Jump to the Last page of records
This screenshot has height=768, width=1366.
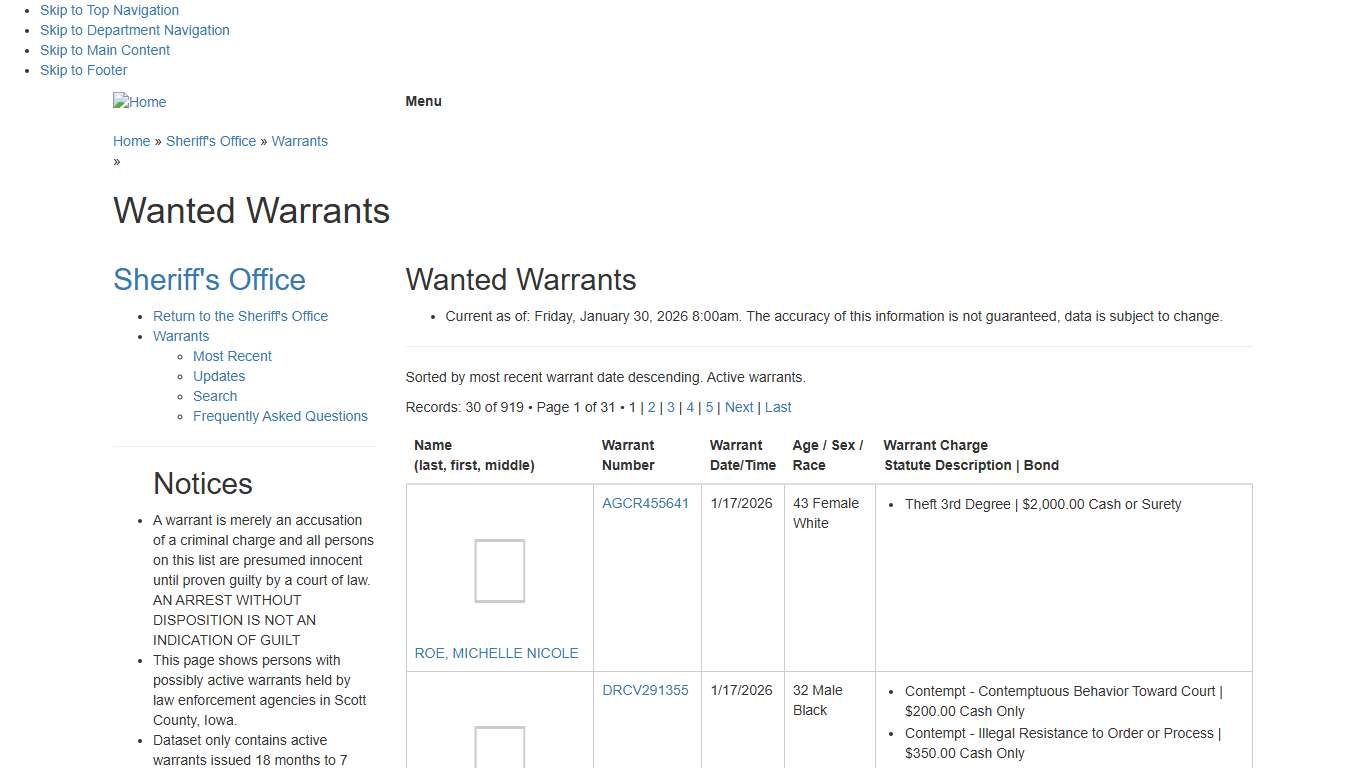click(777, 407)
